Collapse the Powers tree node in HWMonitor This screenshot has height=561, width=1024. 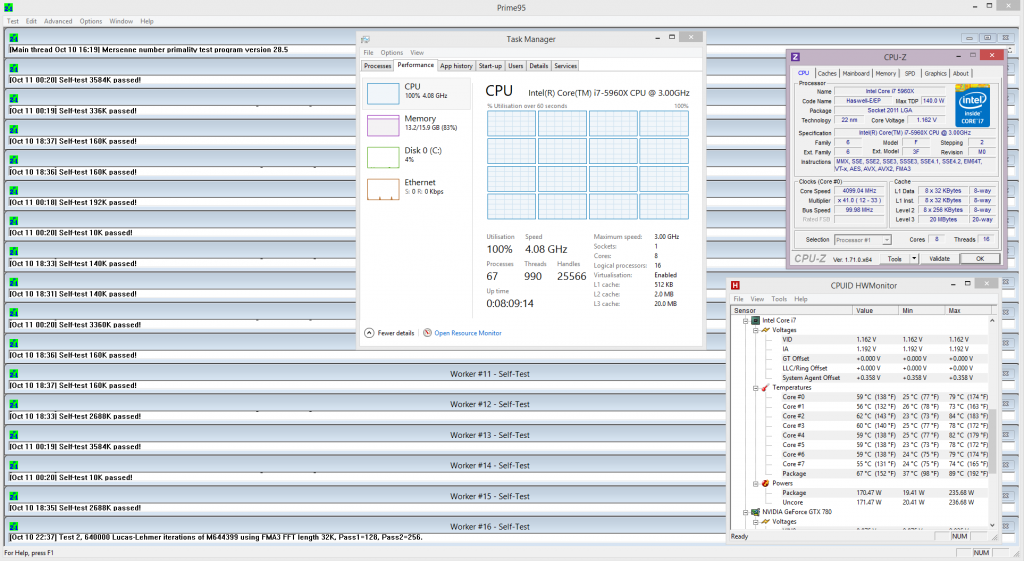(756, 483)
